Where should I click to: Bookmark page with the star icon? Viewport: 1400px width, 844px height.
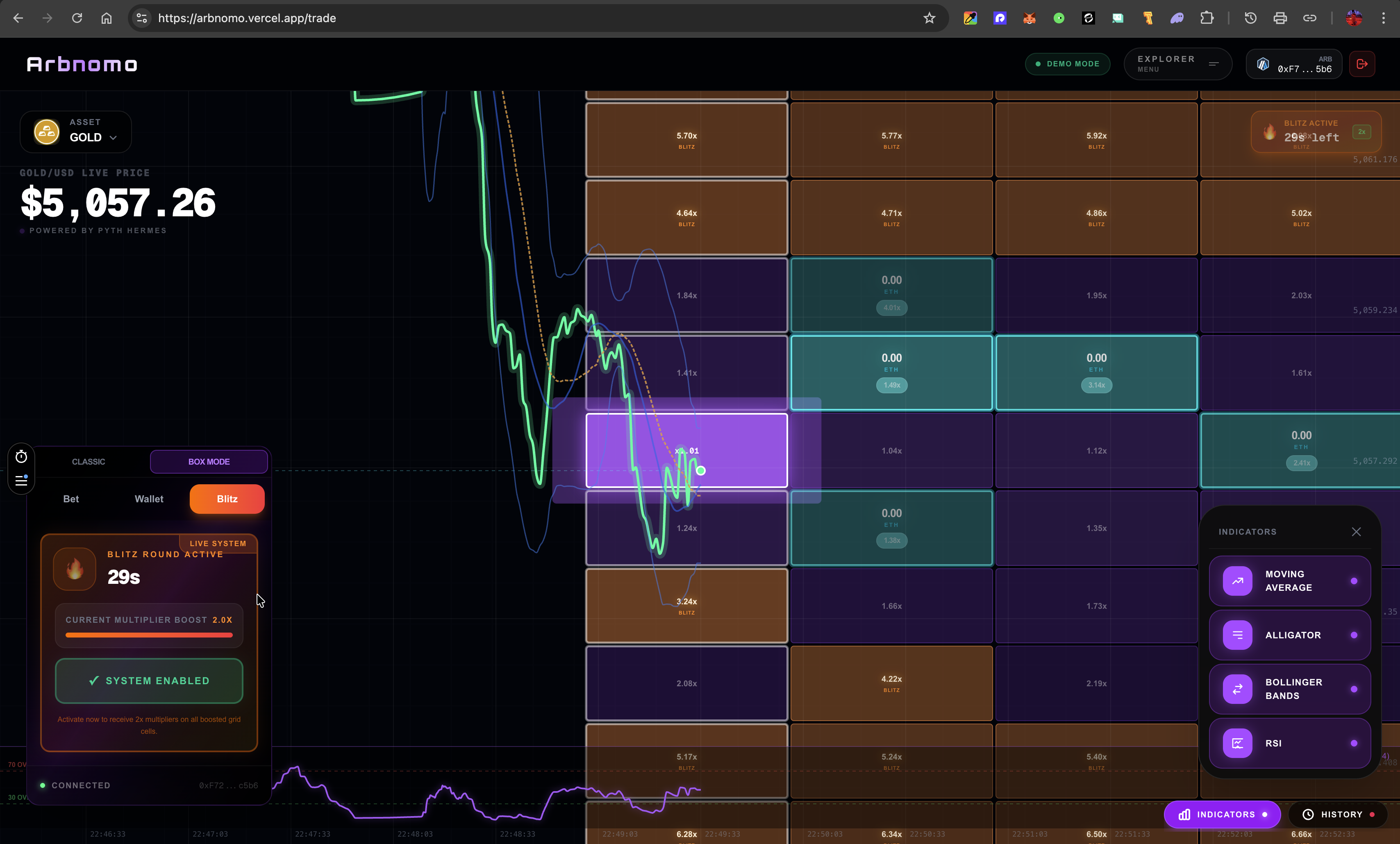point(929,18)
